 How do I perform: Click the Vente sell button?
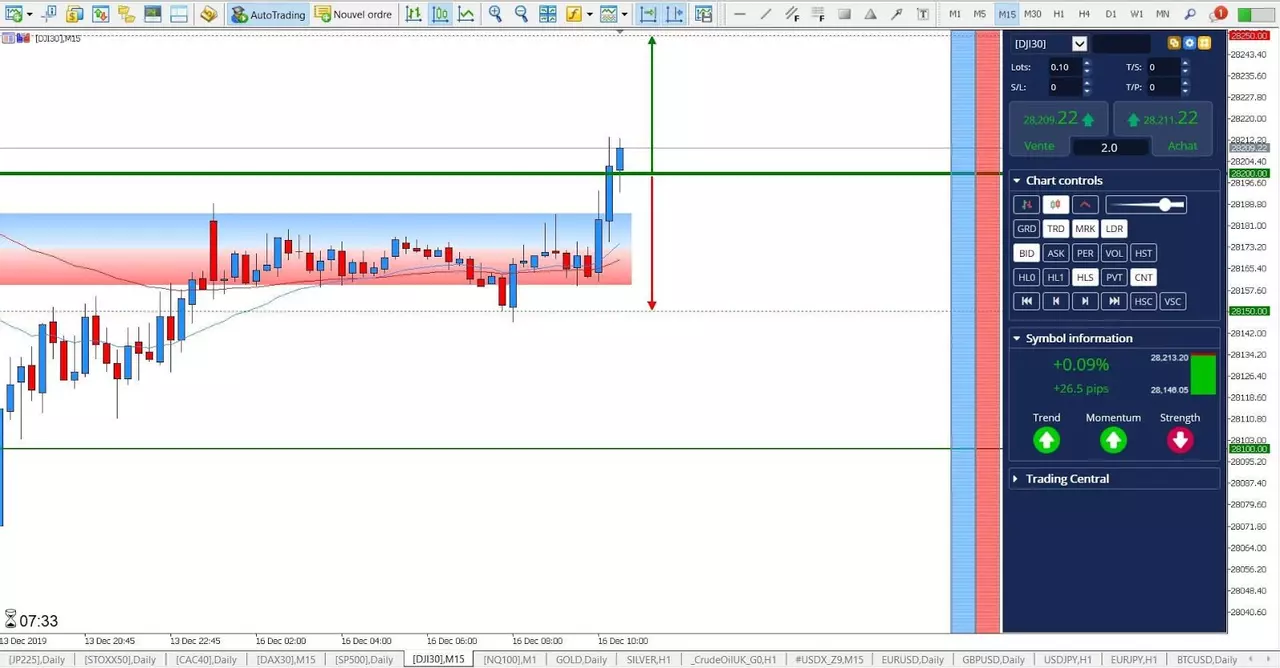[x=1039, y=146]
